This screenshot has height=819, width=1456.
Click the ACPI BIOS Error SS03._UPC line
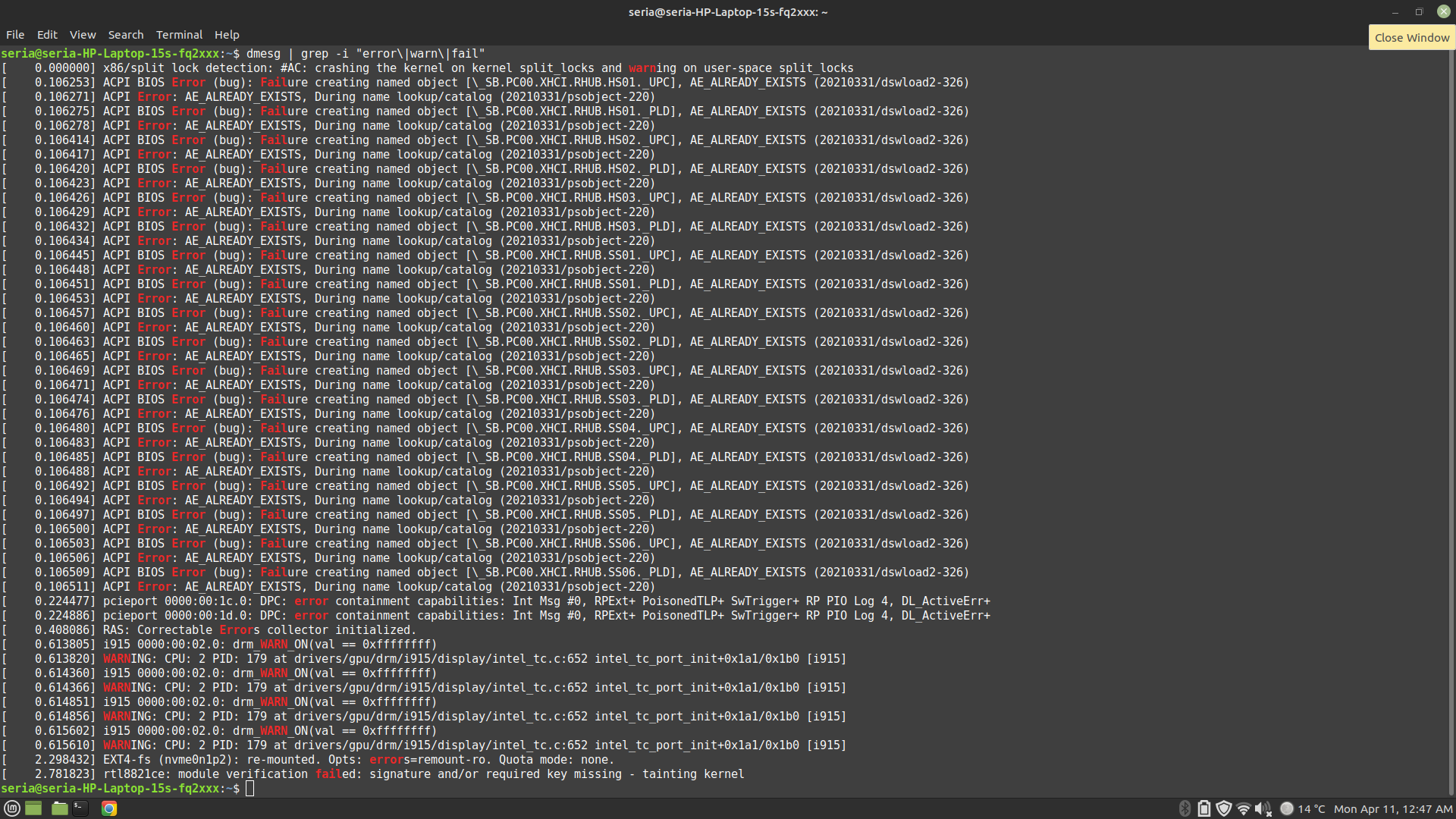[x=485, y=371]
